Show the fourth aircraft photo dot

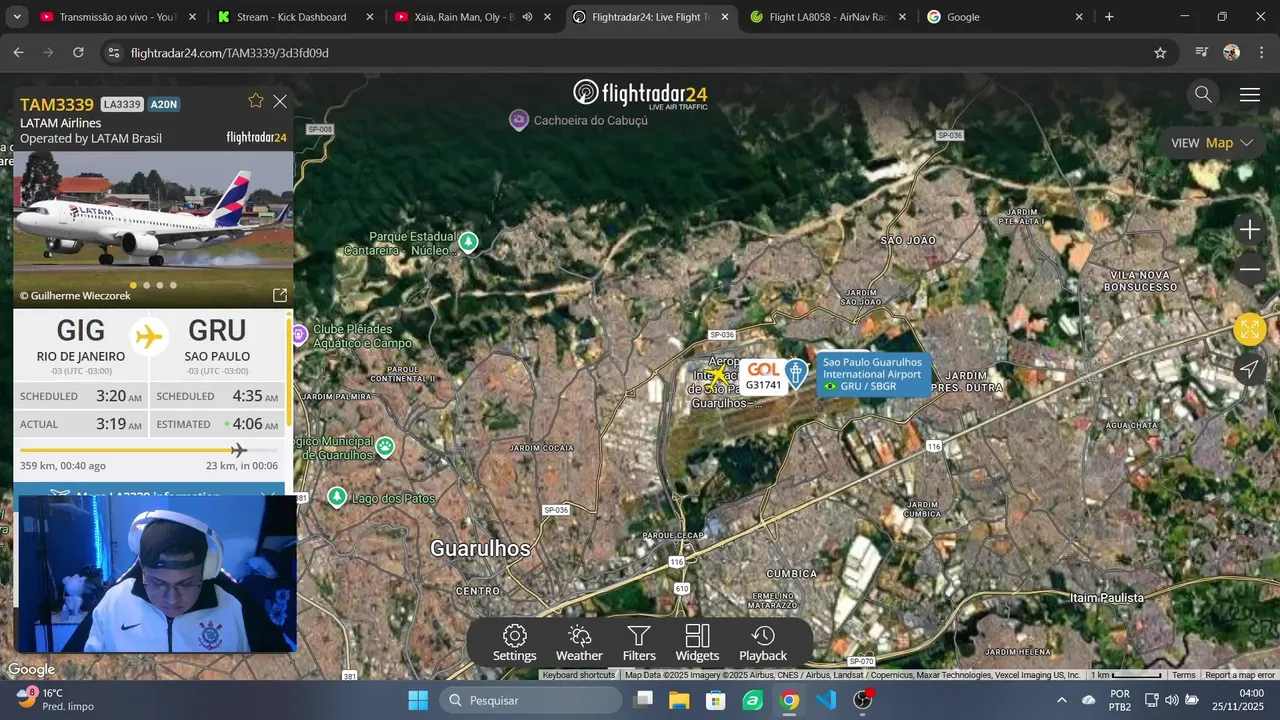[x=173, y=285]
